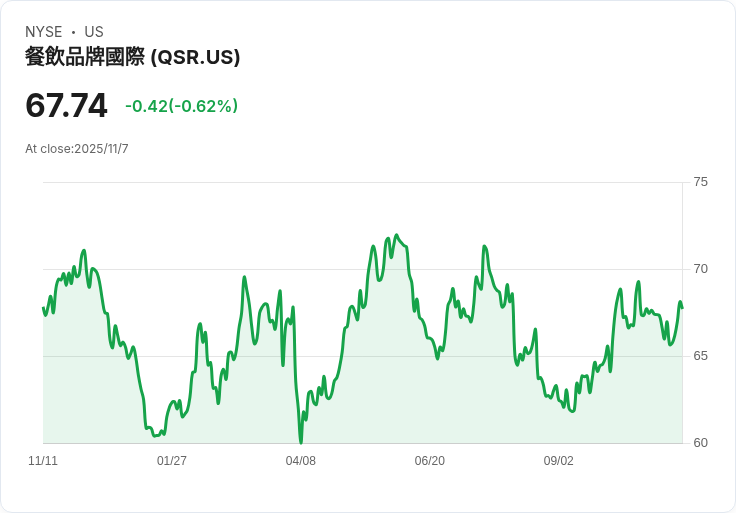Click the chart's highest peak near 72
The image size is (736, 513).
pyautogui.click(x=396, y=235)
